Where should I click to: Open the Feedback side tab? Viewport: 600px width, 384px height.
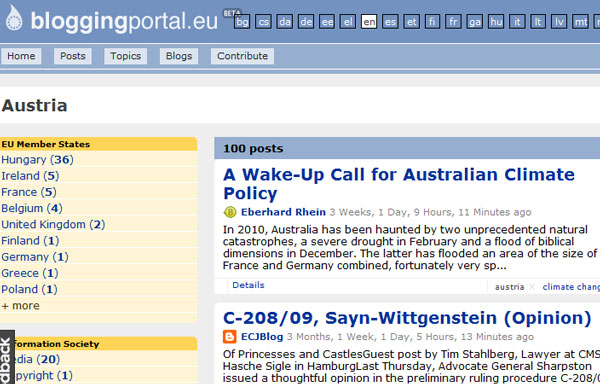click(x=7, y=357)
